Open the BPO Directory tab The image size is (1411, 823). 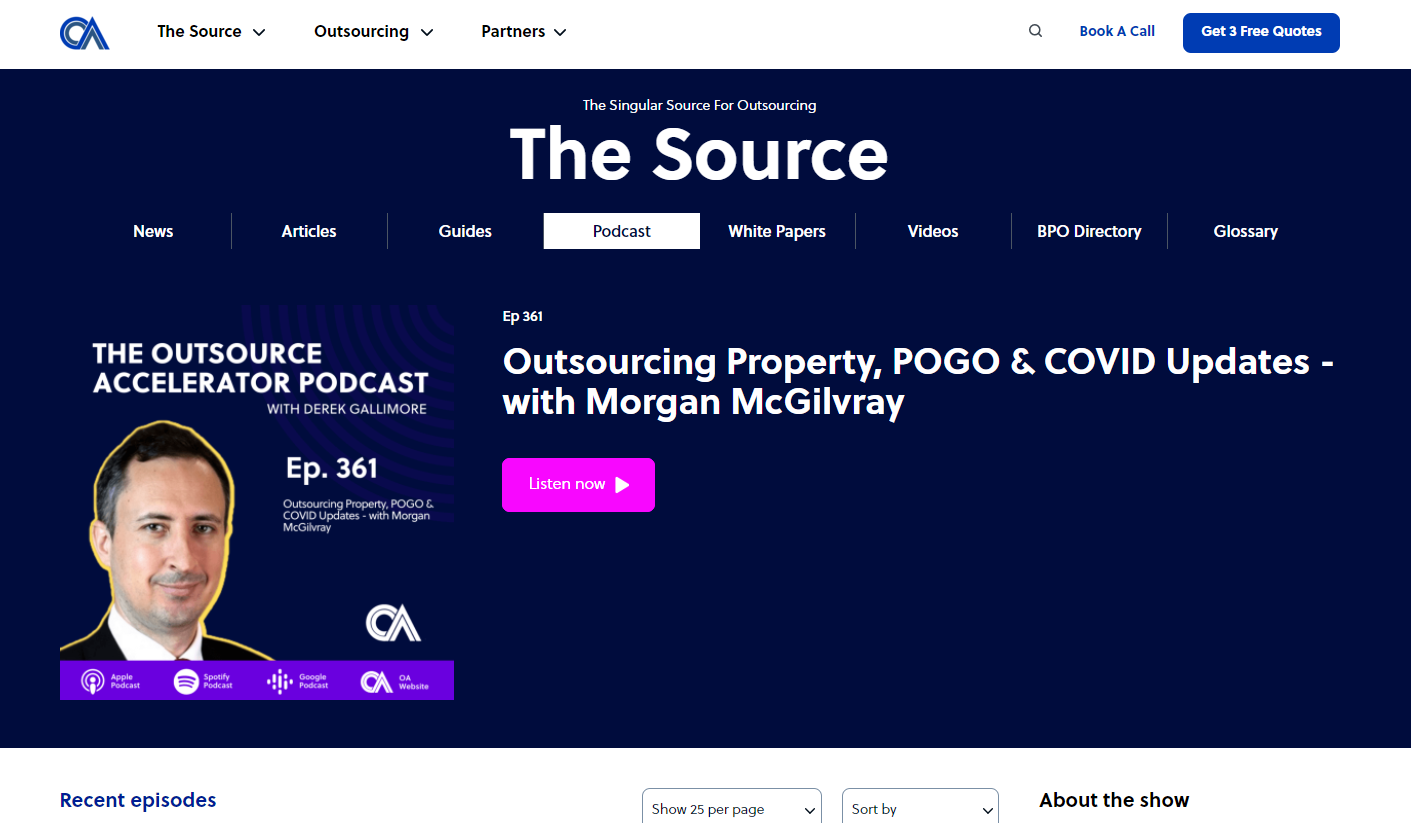tap(1089, 231)
